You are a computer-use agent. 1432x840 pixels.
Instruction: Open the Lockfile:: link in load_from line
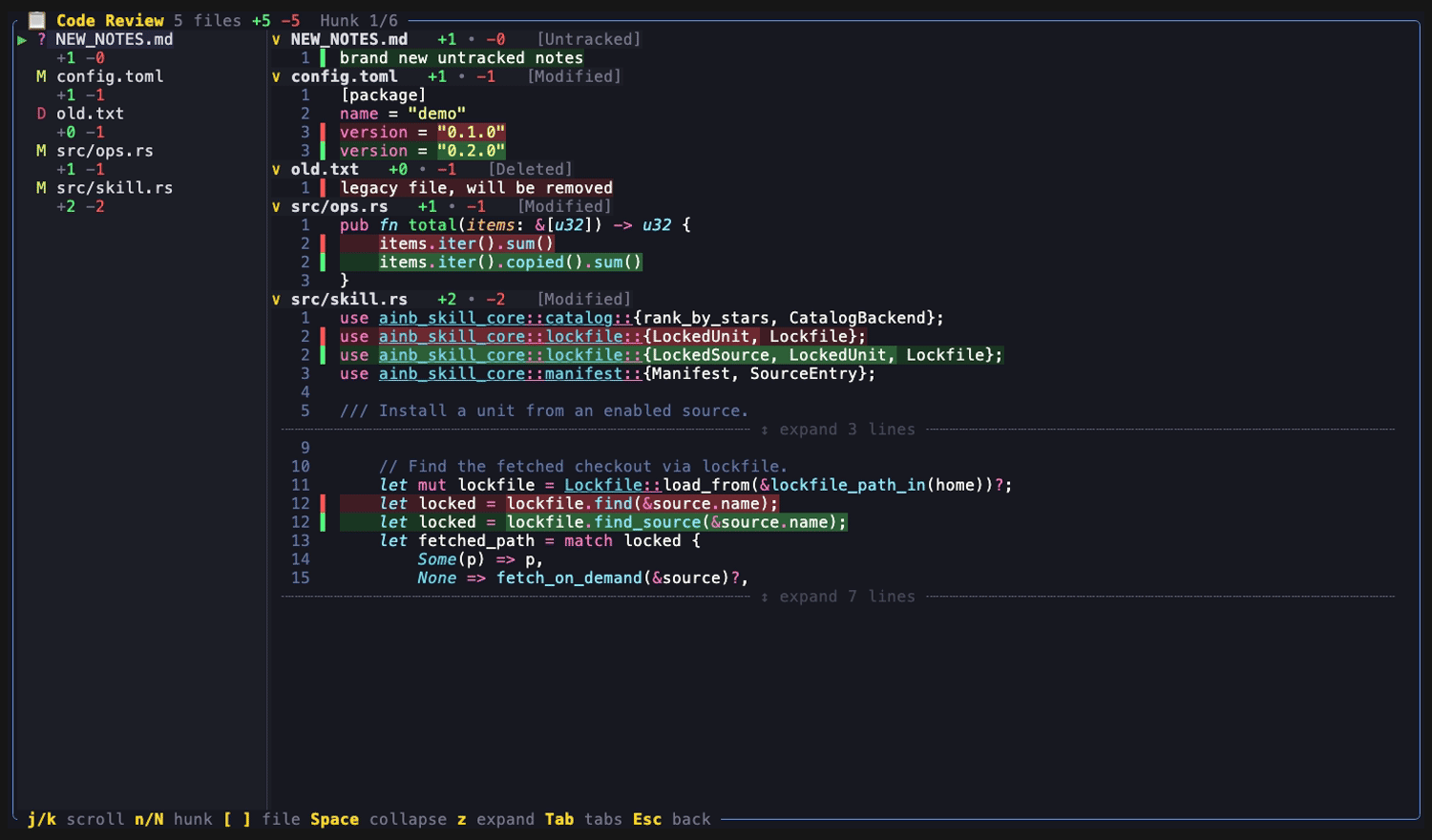tap(613, 485)
